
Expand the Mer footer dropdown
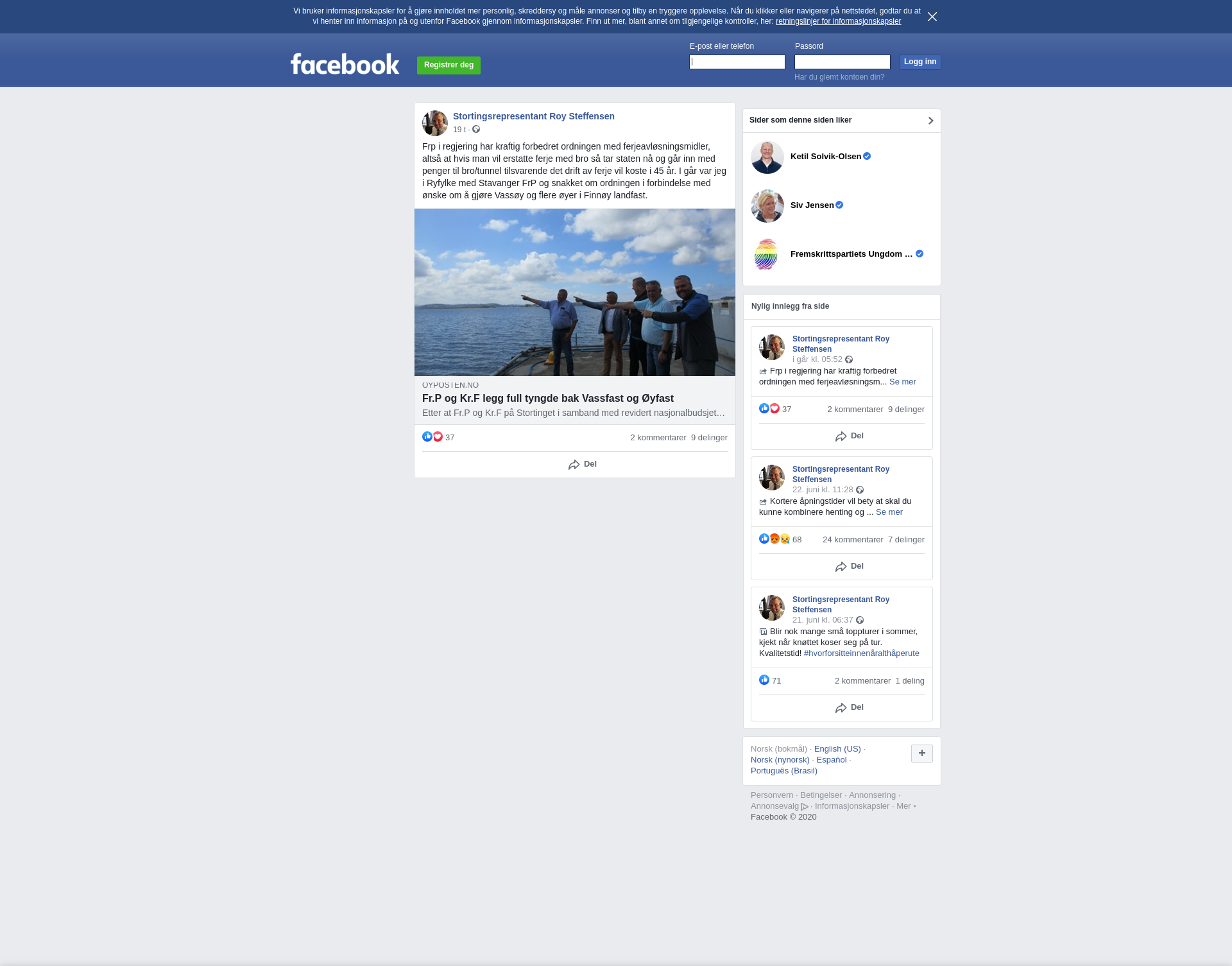(x=906, y=806)
